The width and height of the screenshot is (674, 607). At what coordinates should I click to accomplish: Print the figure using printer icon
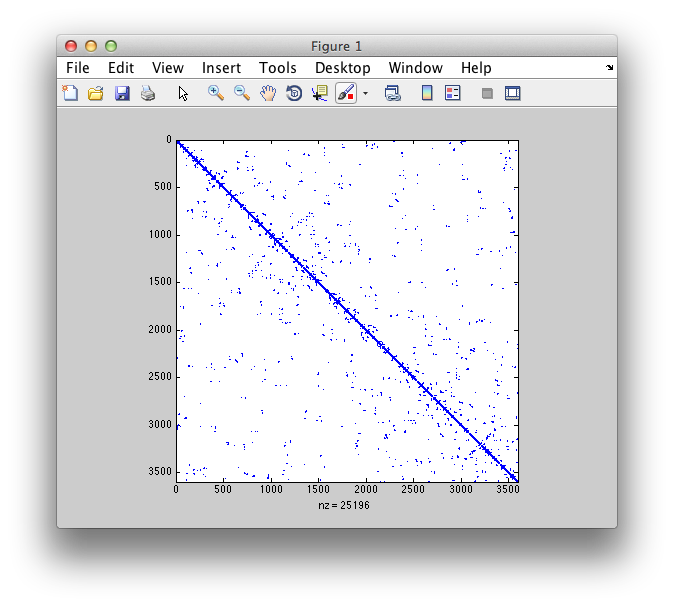[x=148, y=93]
